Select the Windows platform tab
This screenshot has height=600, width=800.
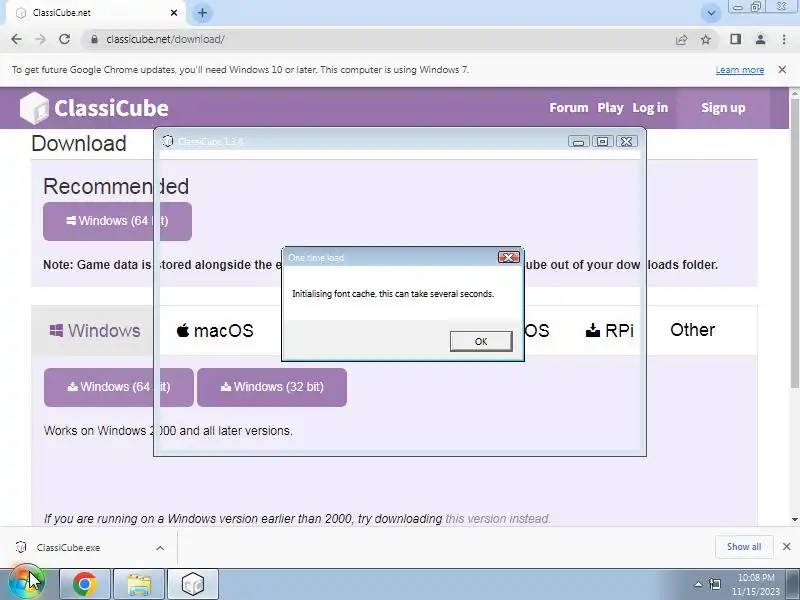click(94, 331)
